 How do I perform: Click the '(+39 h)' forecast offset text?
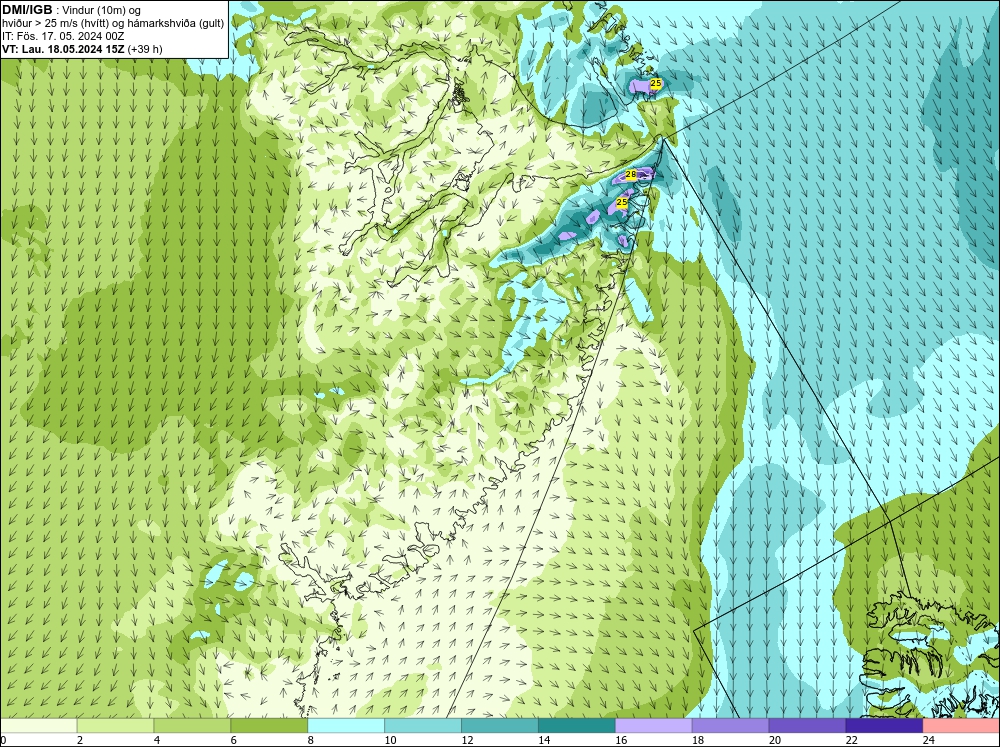click(x=145, y=49)
